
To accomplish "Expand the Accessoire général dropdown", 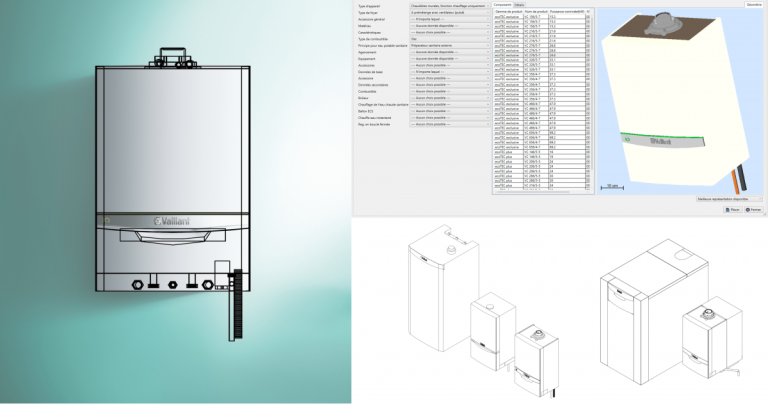I will click(x=449, y=19).
